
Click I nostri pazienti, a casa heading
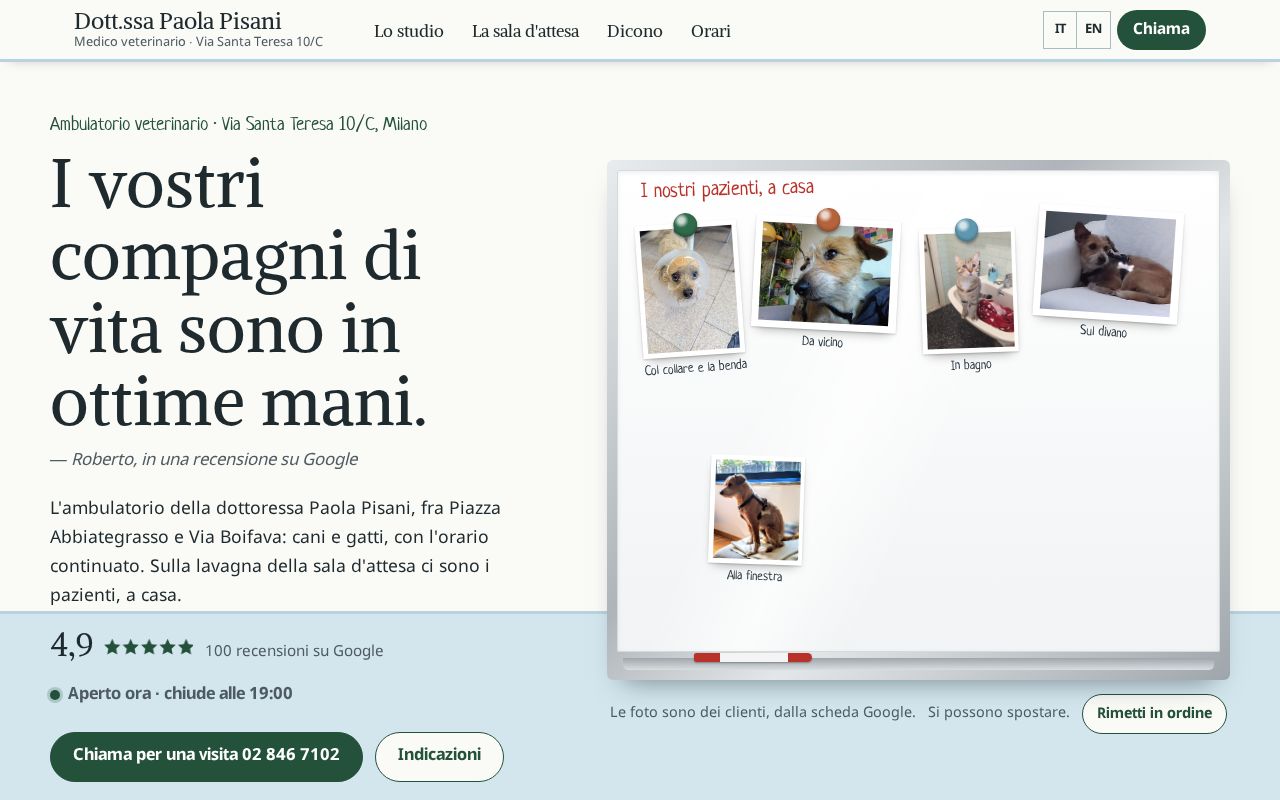[727, 189]
